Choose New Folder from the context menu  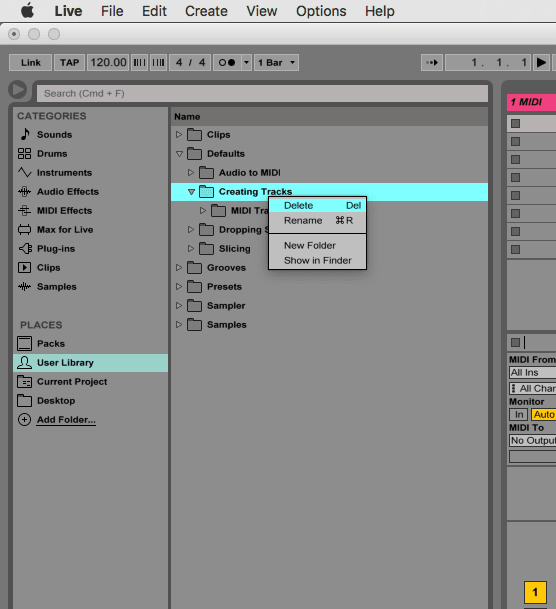pyautogui.click(x=318, y=245)
